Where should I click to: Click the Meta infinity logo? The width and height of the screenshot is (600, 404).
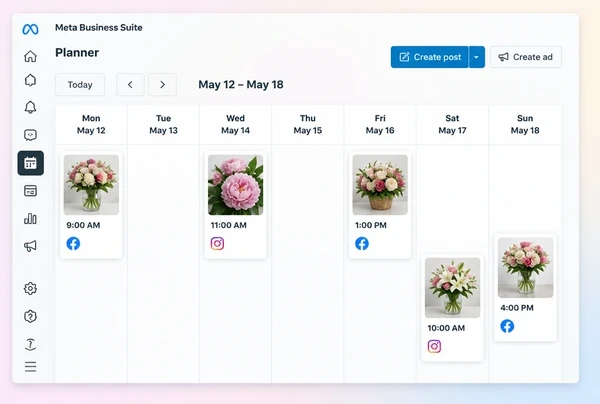(30, 29)
